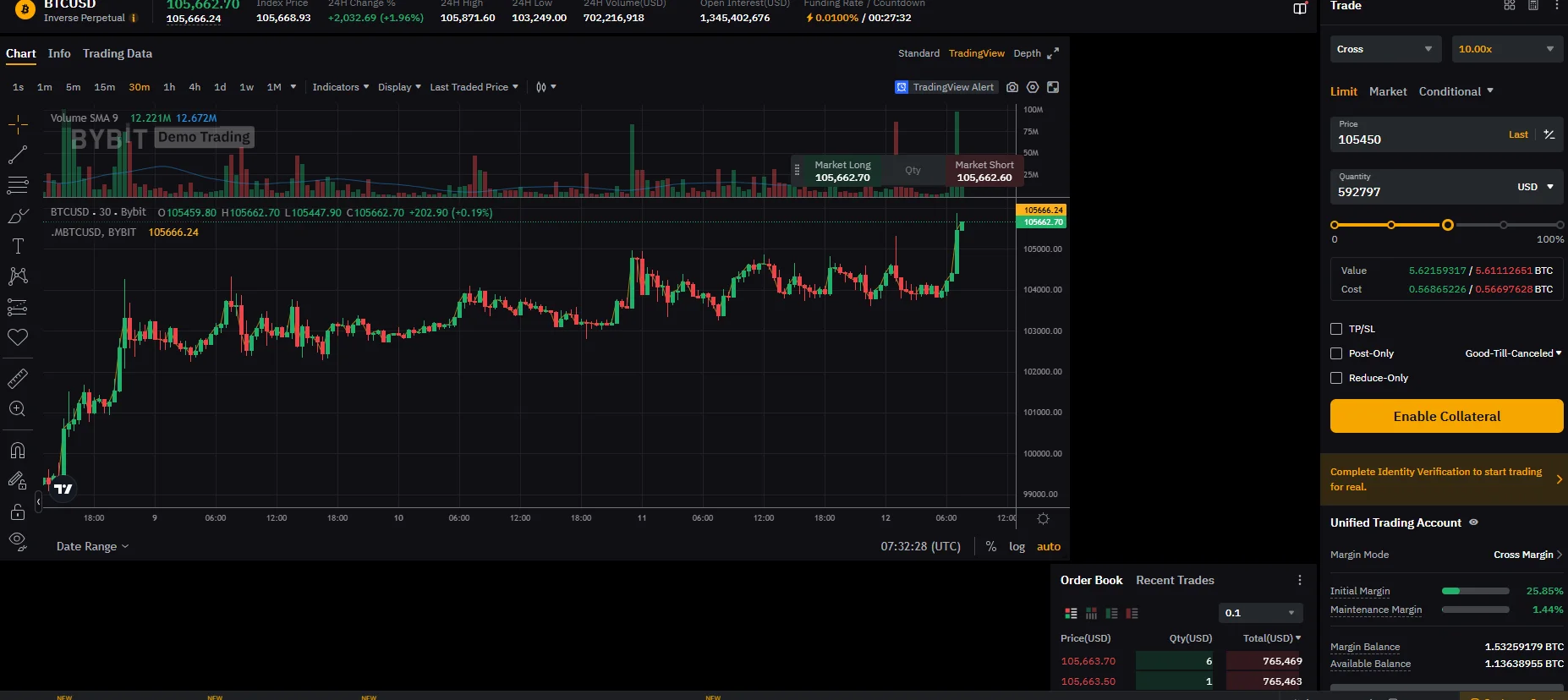Screen dimensions: 1568x700
Task: Check the Reduce-Only option
Action: [x=1336, y=378]
